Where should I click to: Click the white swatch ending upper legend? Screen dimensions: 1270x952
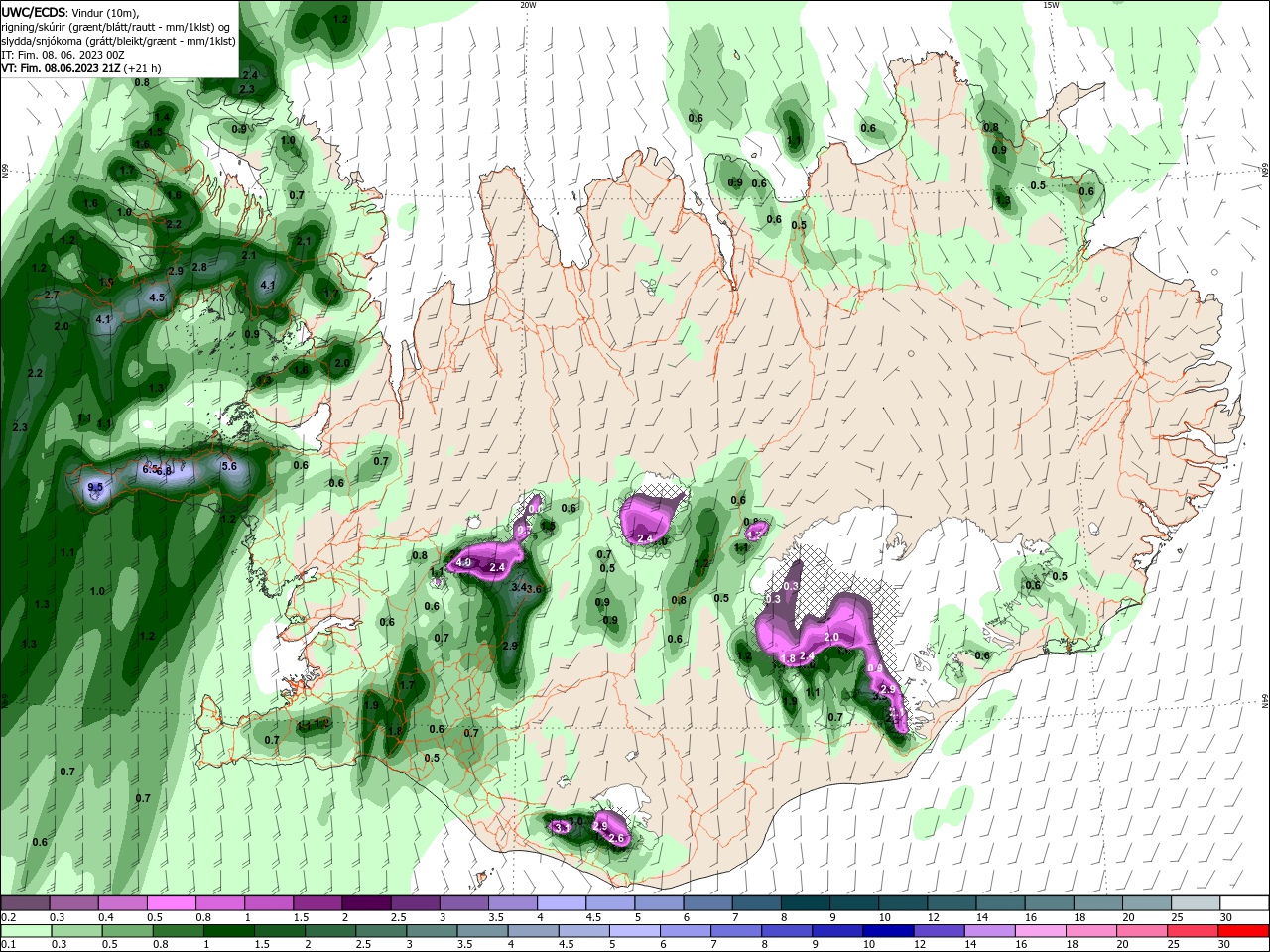click(x=1244, y=903)
